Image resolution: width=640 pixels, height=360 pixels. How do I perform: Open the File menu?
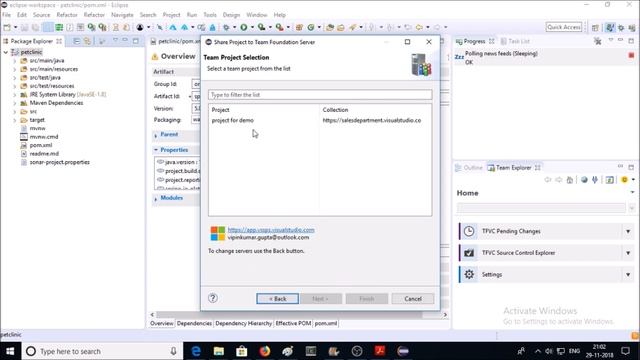6,15
